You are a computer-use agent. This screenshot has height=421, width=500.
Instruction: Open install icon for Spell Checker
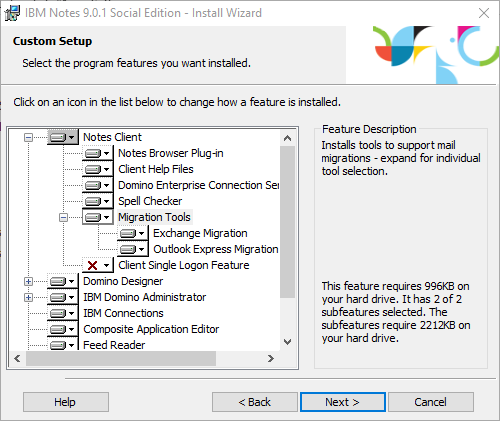98,201
